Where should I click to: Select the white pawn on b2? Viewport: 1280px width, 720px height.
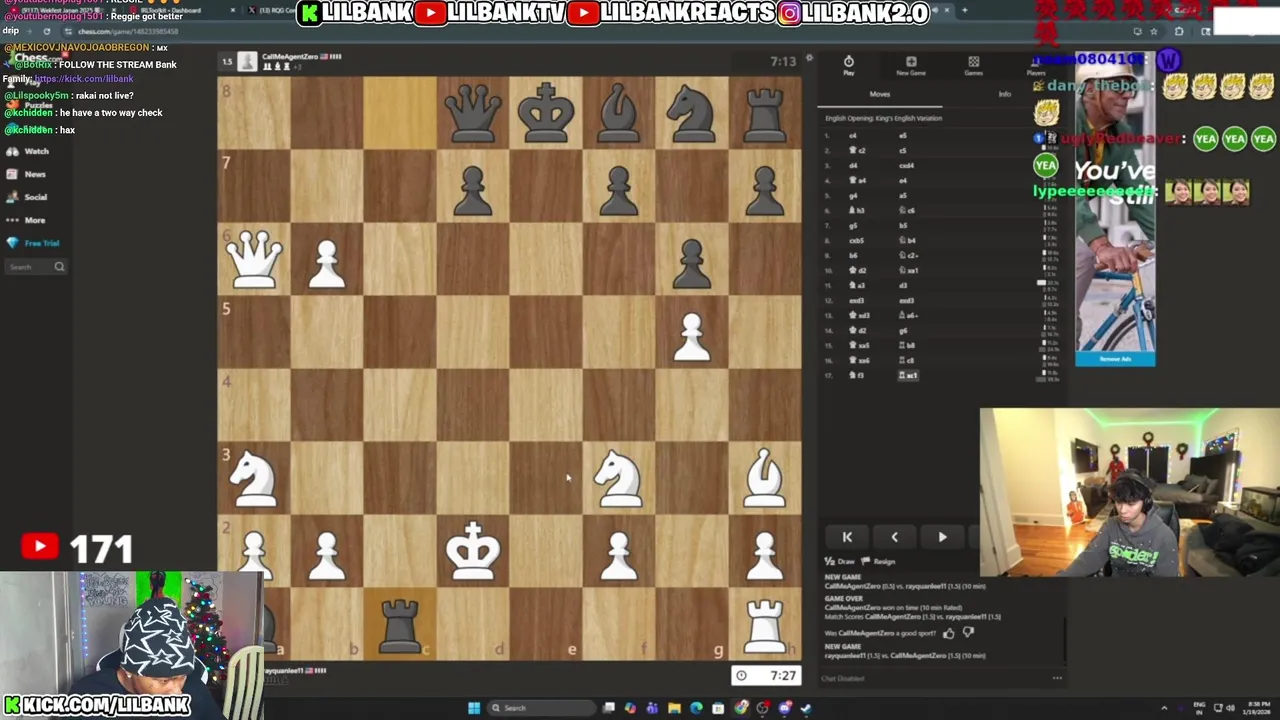[327, 555]
